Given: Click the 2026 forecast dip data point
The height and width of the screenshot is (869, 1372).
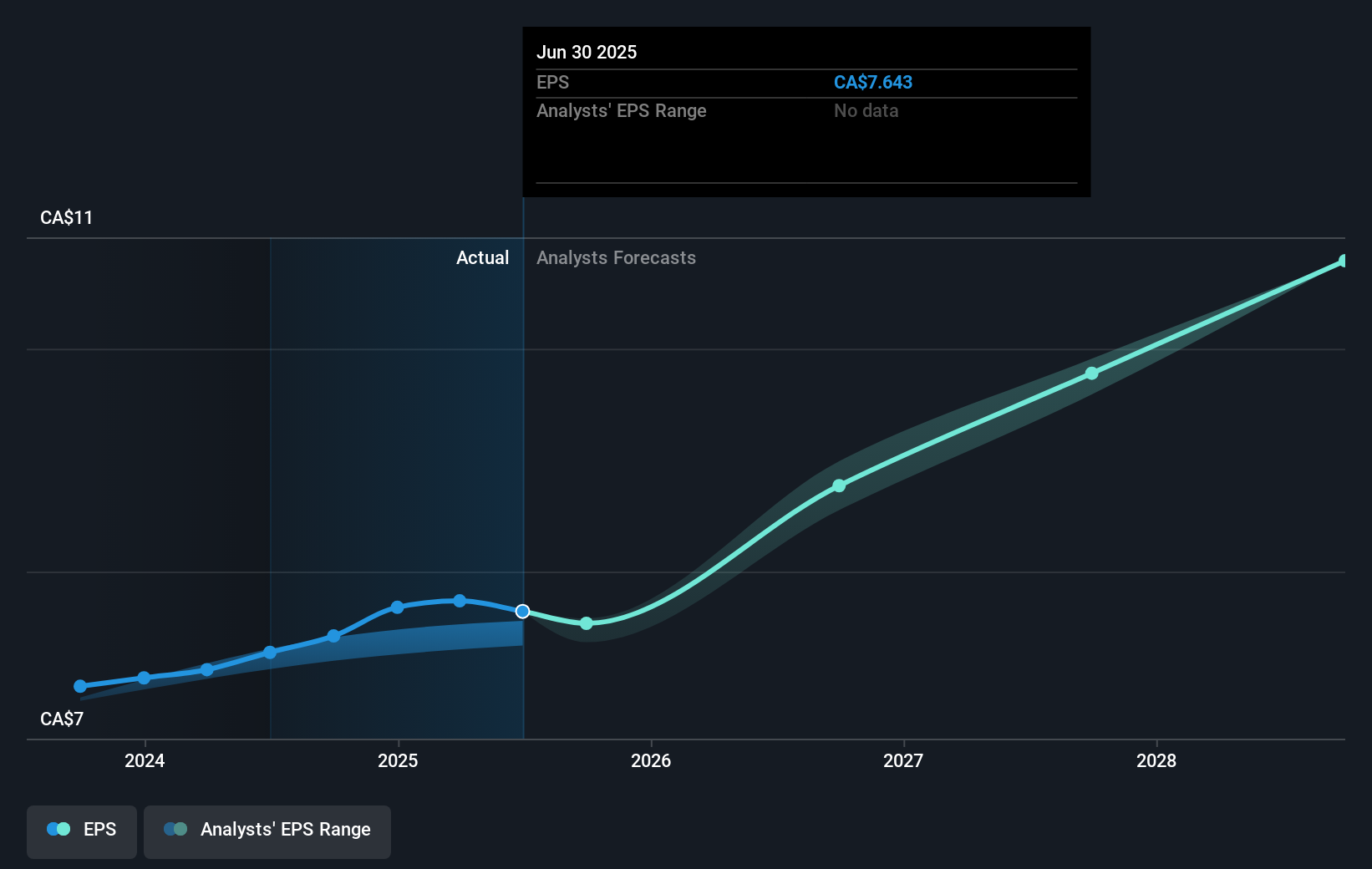Looking at the screenshot, I should click(x=587, y=623).
